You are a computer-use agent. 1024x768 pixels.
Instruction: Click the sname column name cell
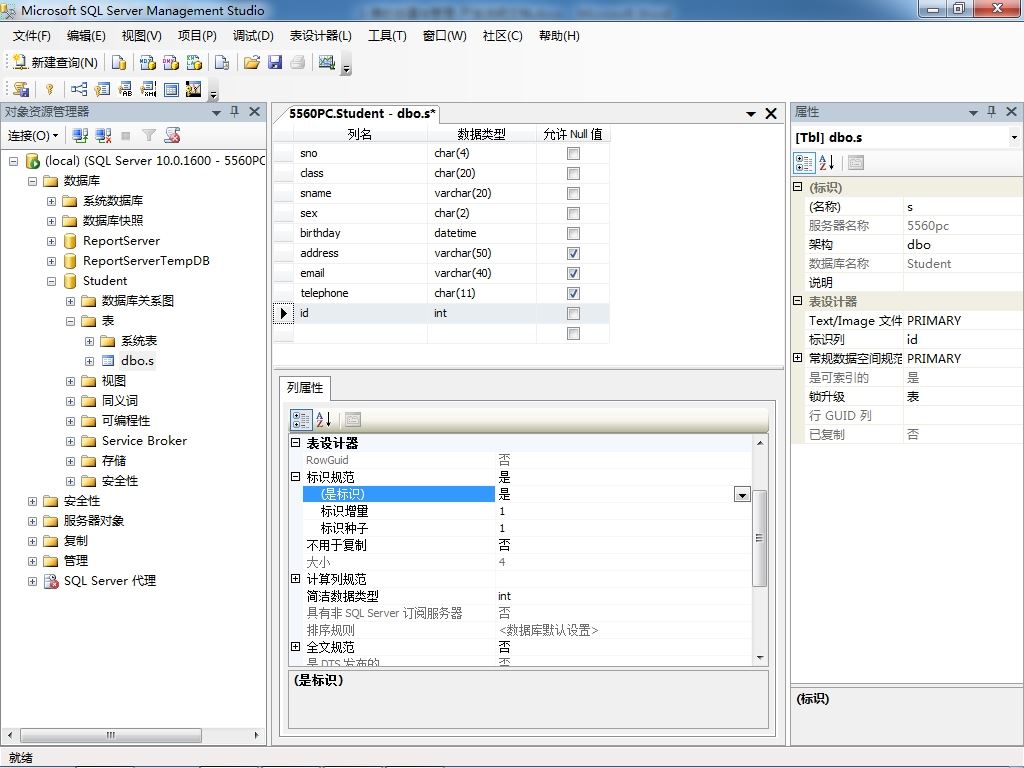[x=361, y=193]
